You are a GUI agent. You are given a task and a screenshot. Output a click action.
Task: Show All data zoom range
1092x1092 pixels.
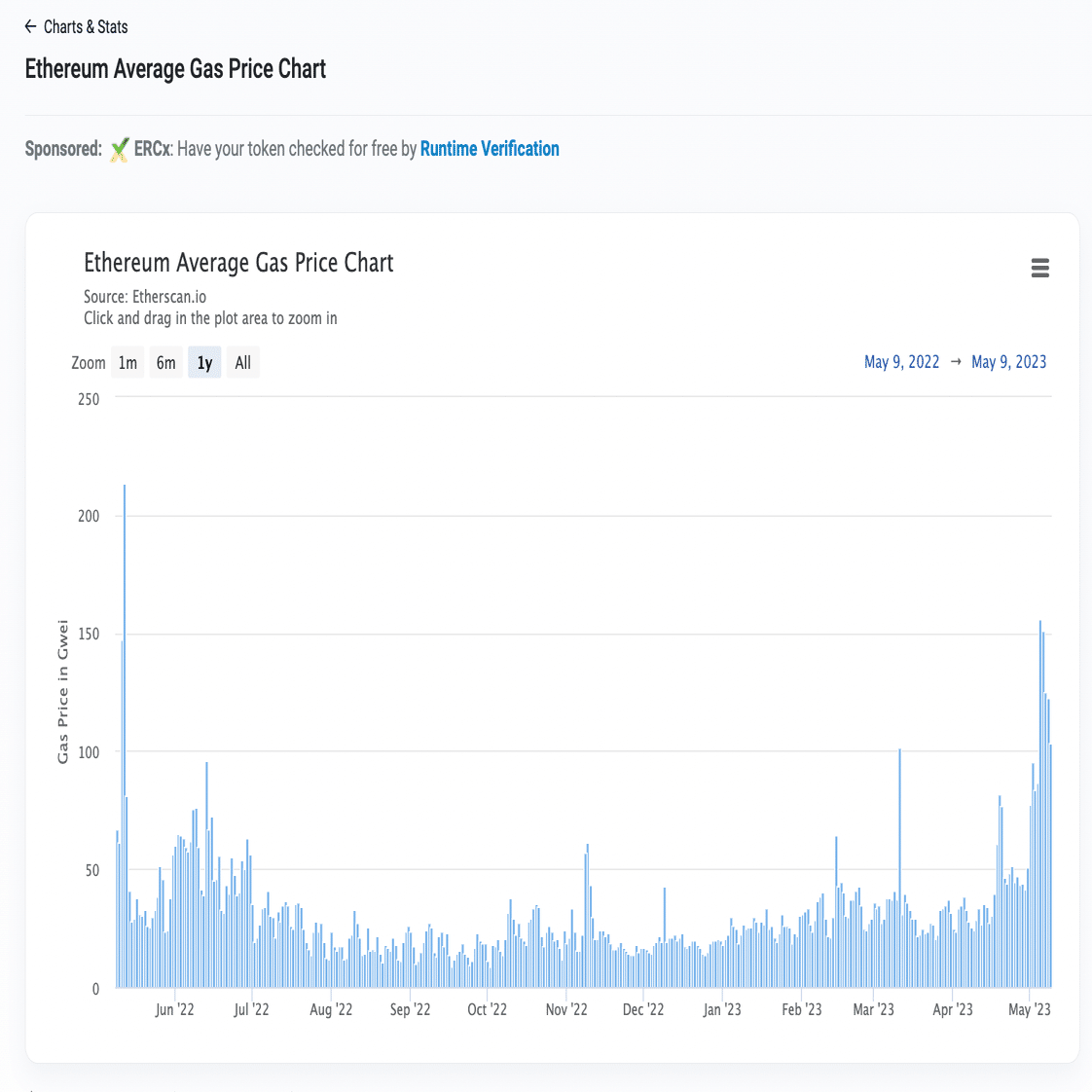pos(242,363)
